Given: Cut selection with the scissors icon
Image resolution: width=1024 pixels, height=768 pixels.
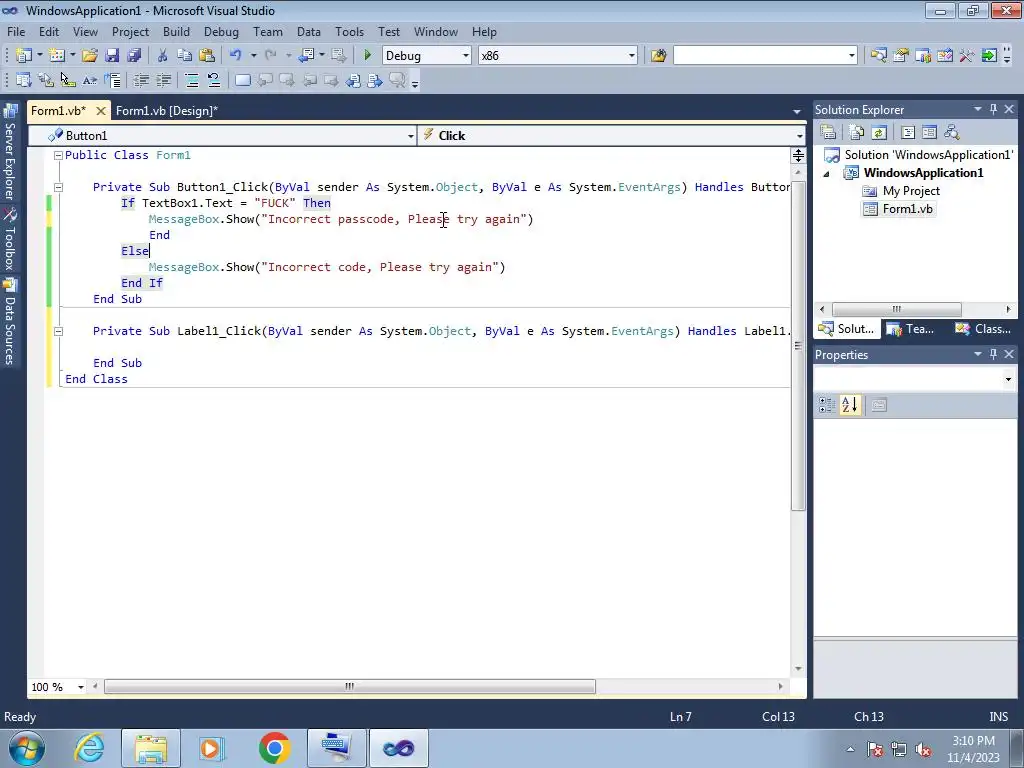Looking at the screenshot, I should click(163, 56).
